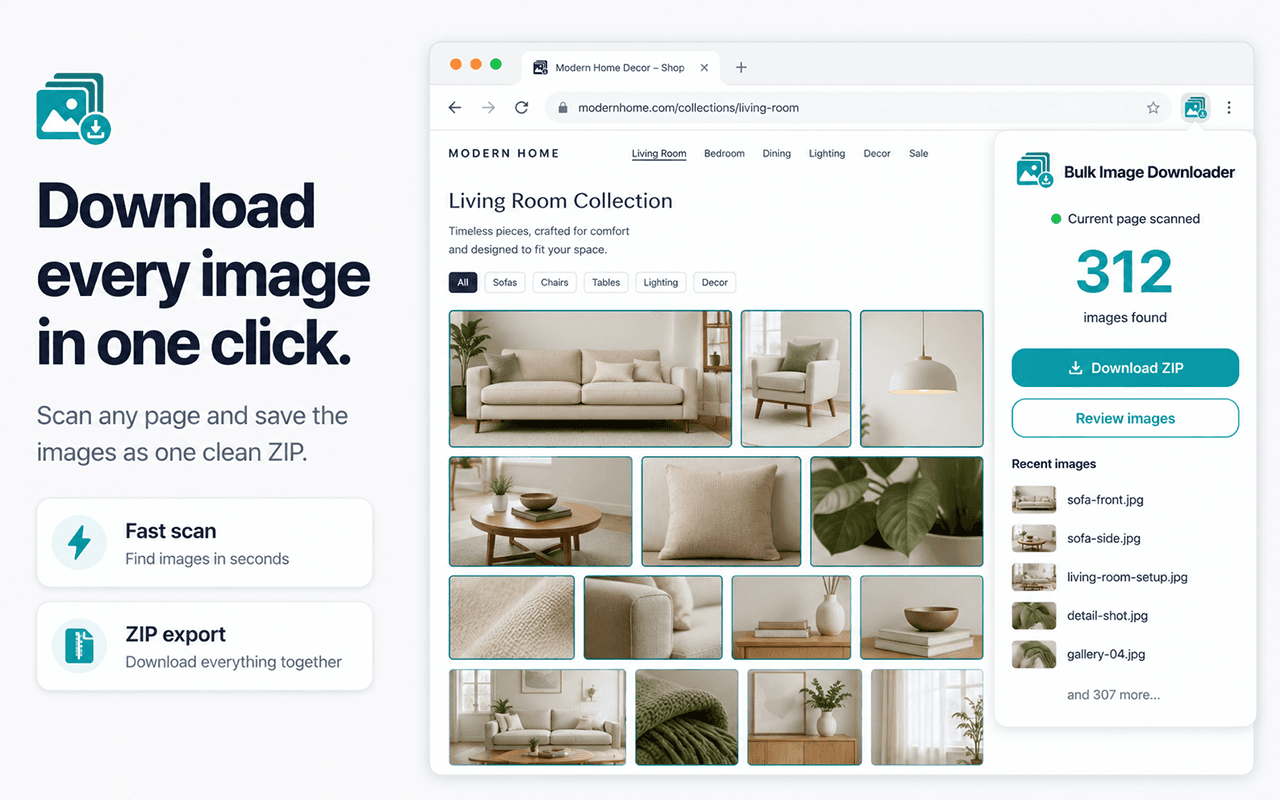The image size is (1280, 800).
Task: Open the Decor nav menu item
Action: point(877,154)
